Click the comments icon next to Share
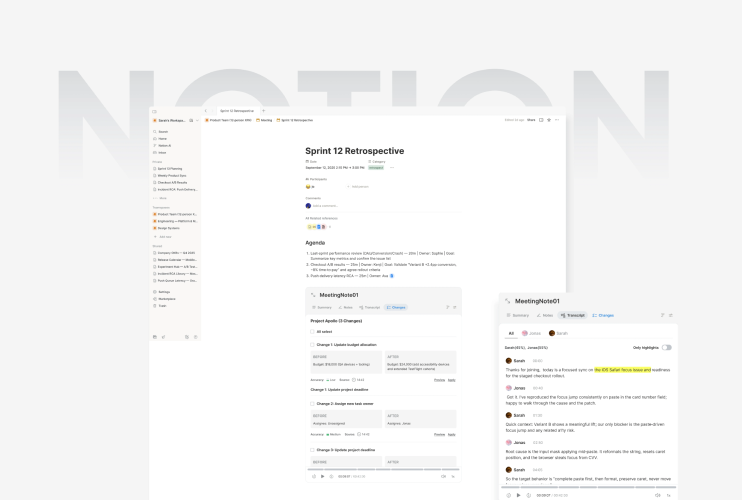This screenshot has height=500, width=742. pyautogui.click(x=541, y=120)
